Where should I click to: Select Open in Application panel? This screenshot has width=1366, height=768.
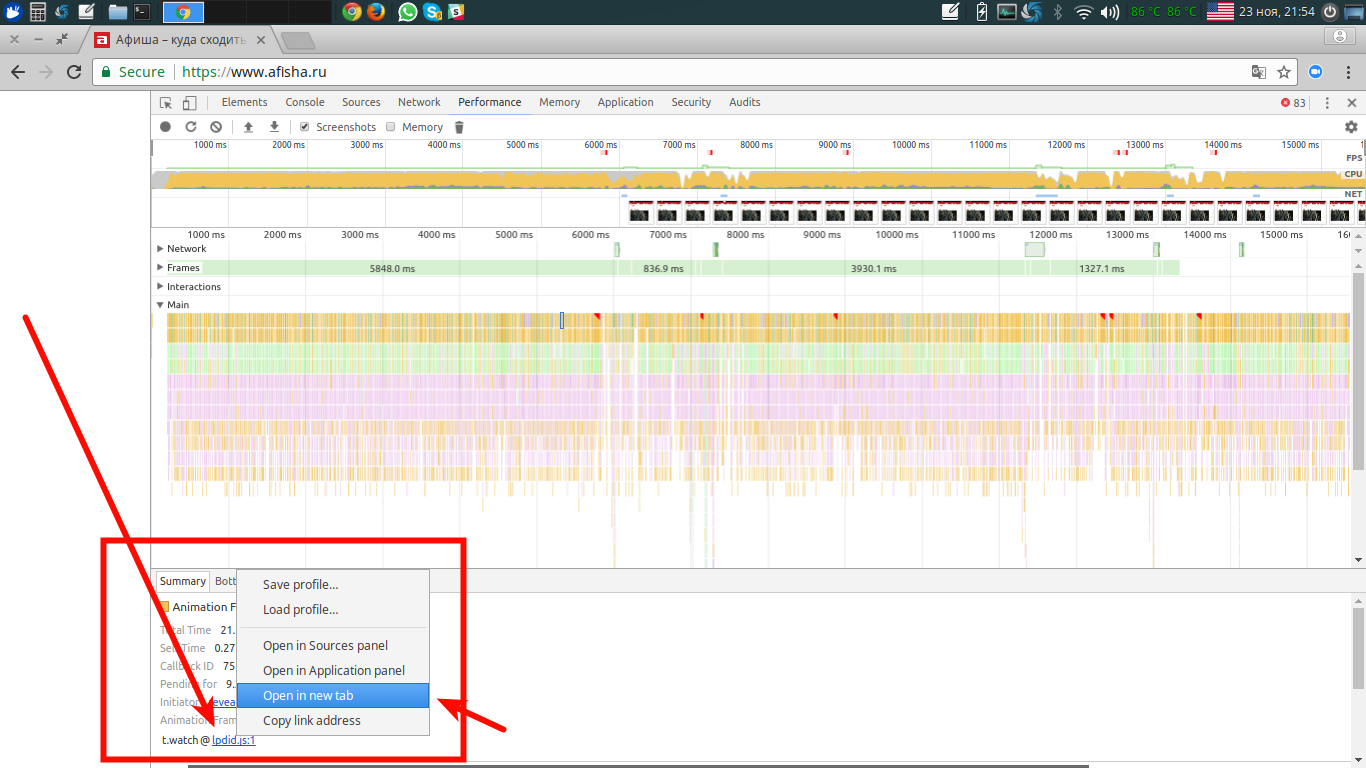pos(333,671)
